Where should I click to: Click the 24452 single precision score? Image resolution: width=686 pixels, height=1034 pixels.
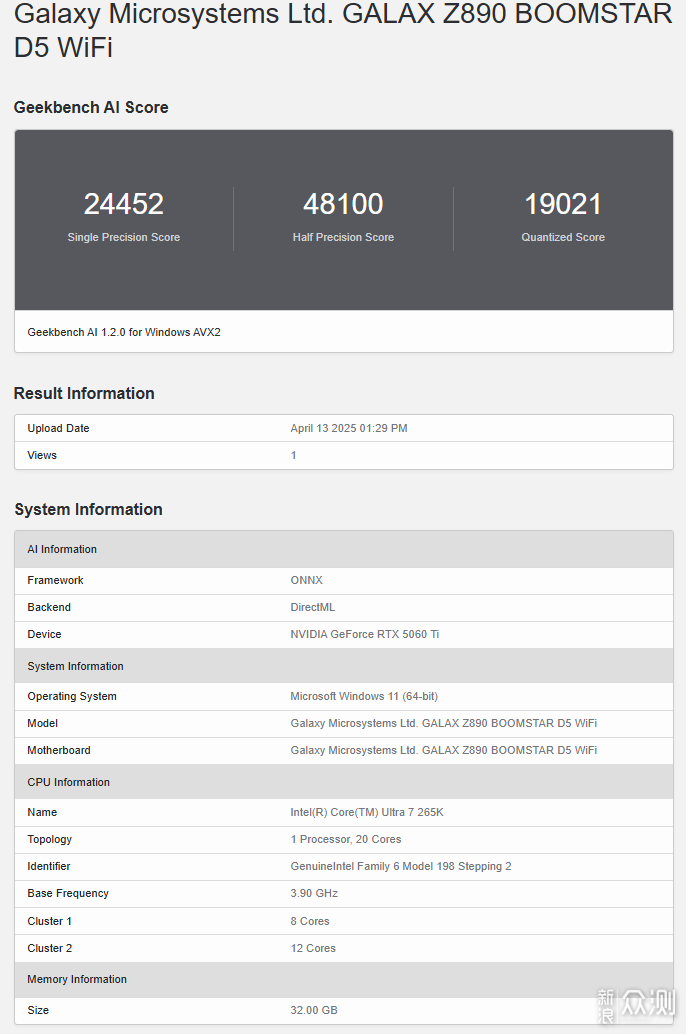123,204
